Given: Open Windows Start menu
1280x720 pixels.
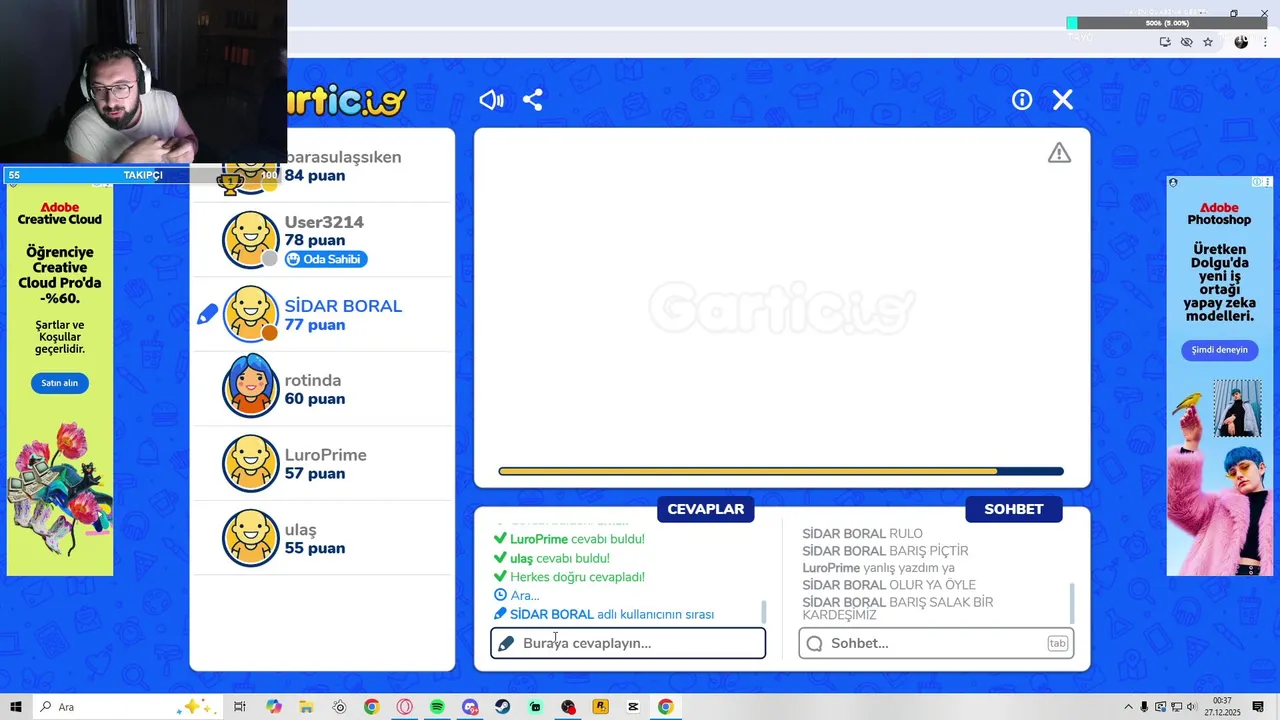Looking at the screenshot, I should coord(16,707).
